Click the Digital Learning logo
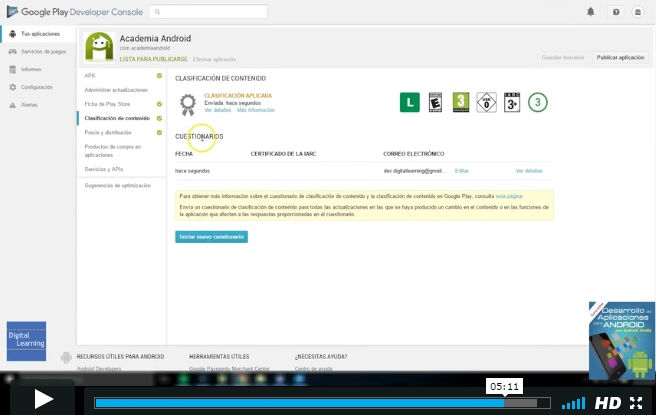 pos(26,341)
